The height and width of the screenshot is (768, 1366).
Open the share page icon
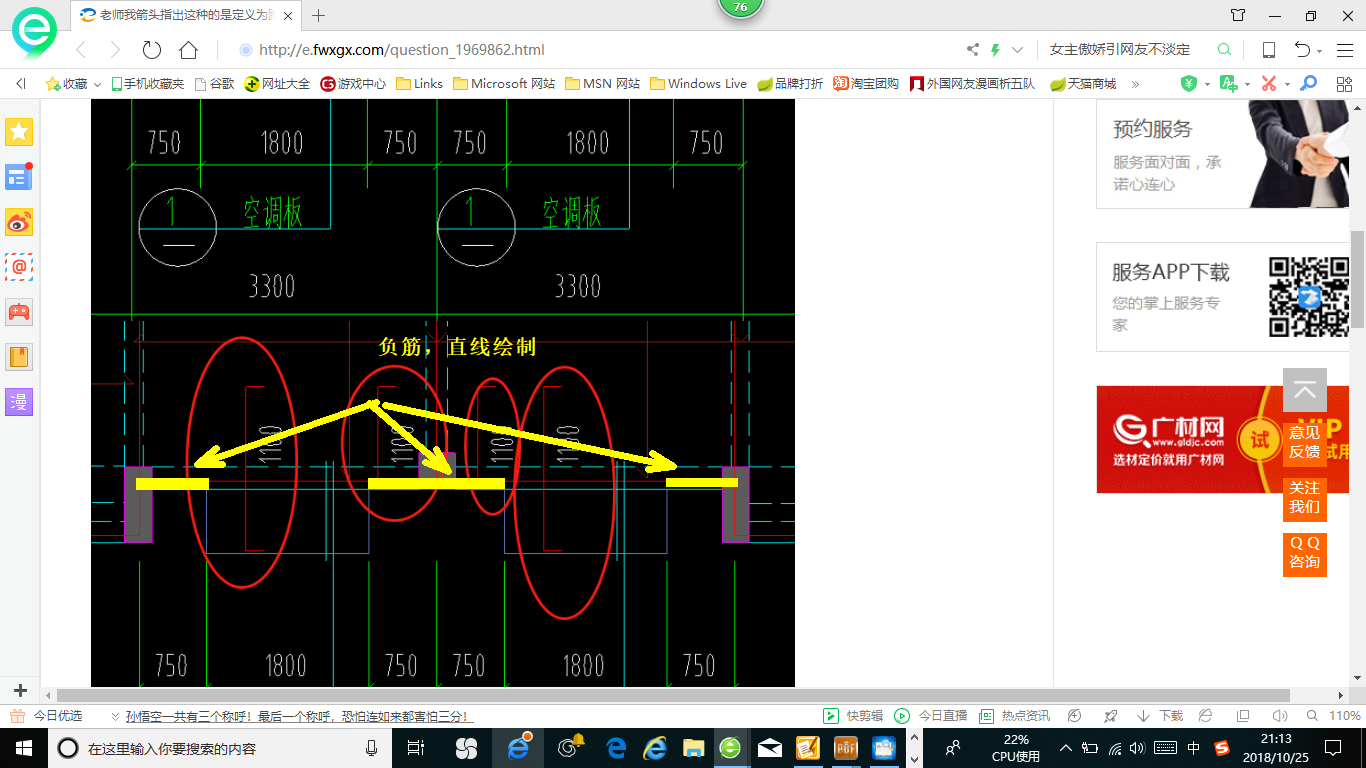[973, 50]
